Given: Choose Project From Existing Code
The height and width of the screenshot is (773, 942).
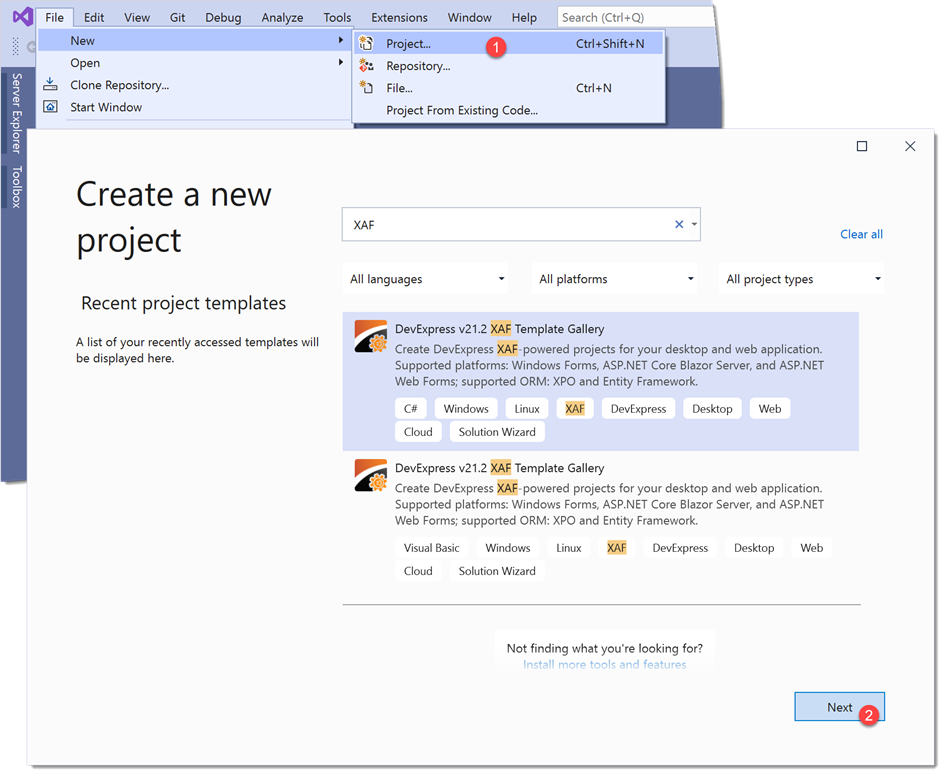Looking at the screenshot, I should (462, 110).
